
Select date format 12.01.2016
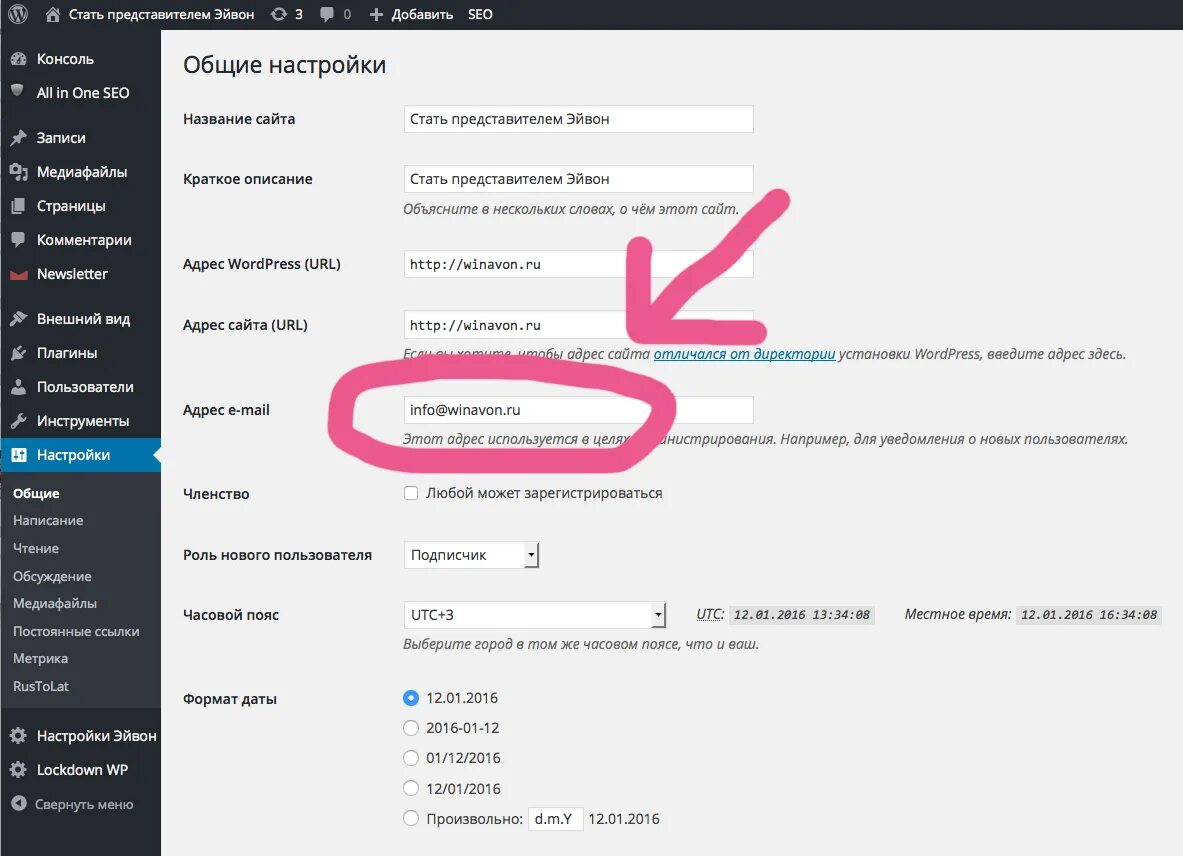pyautogui.click(x=410, y=698)
